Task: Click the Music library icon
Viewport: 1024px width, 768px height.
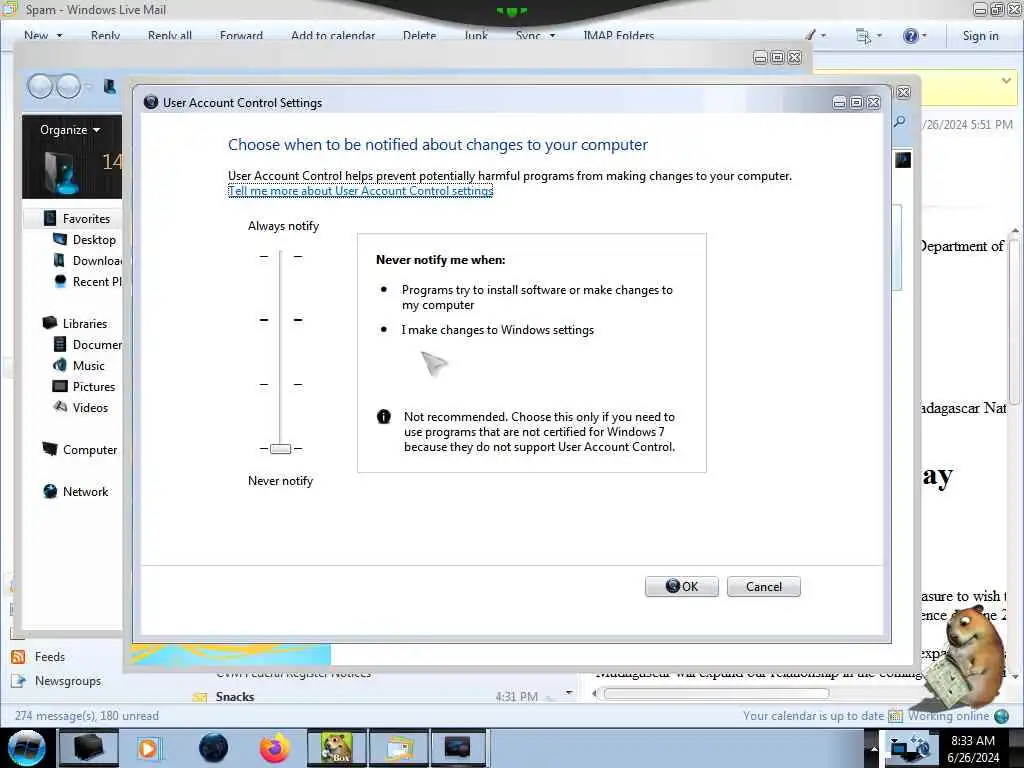Action: click(59, 365)
